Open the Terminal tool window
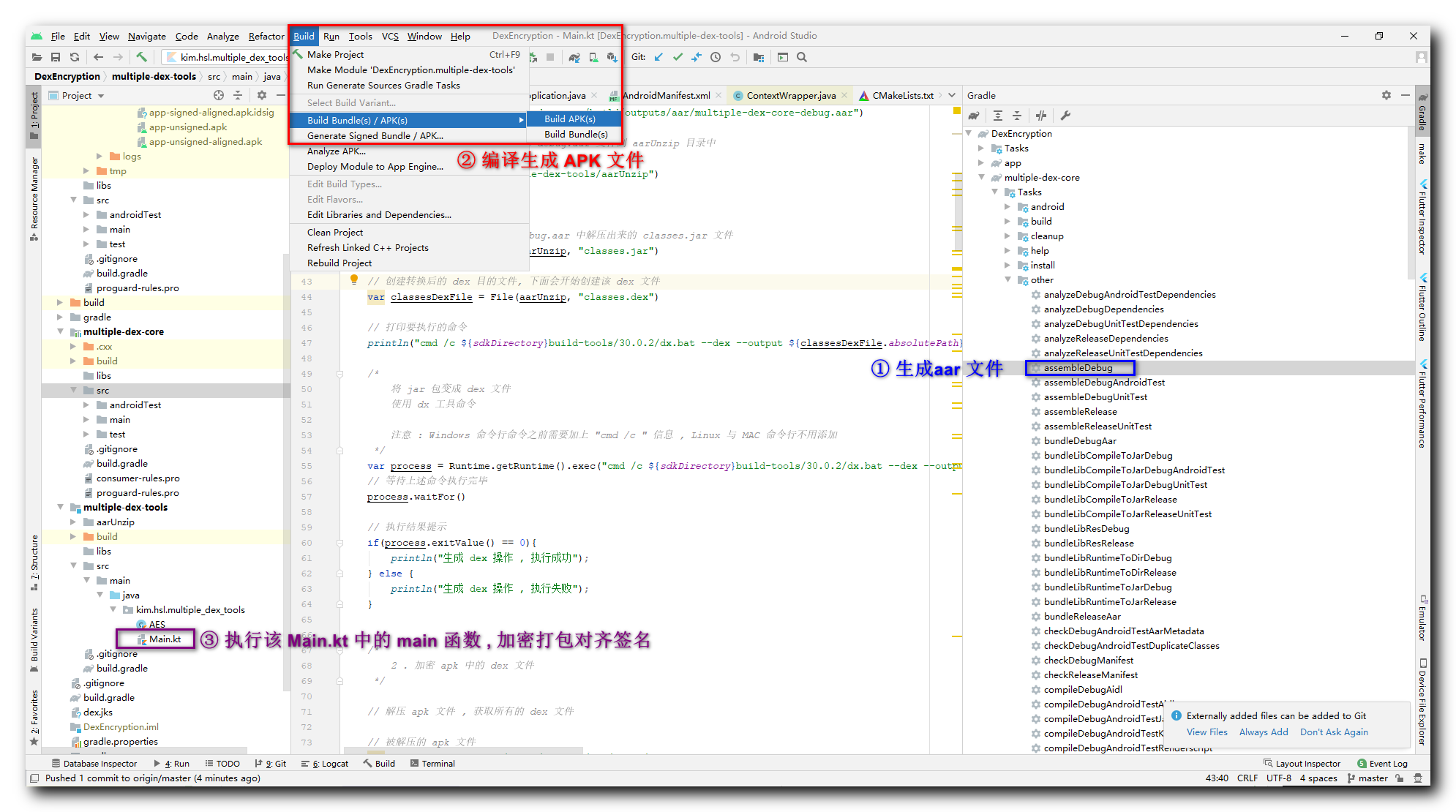Image resolution: width=1456 pixels, height=812 pixels. (x=432, y=764)
